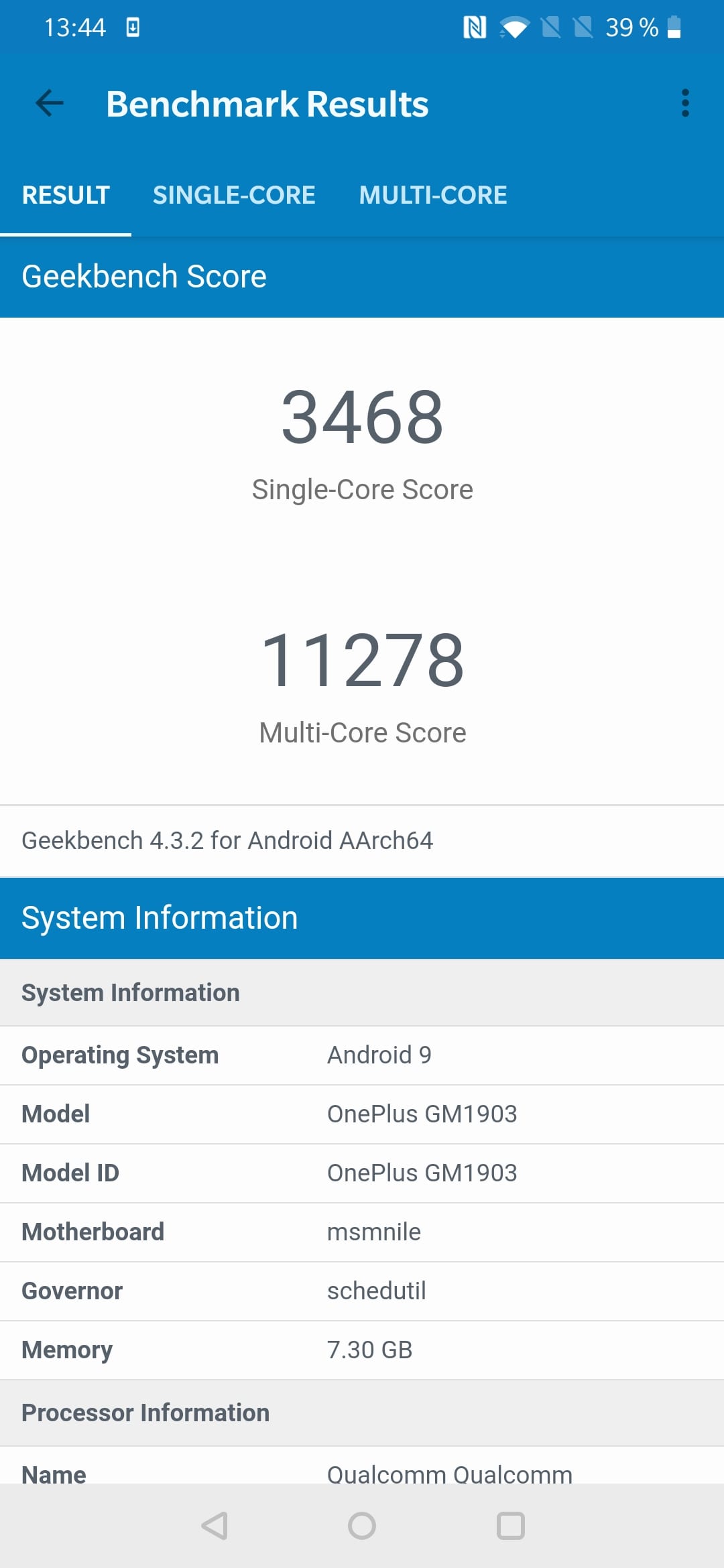
Task: Open the three-dot overflow menu
Action: pos(684,103)
